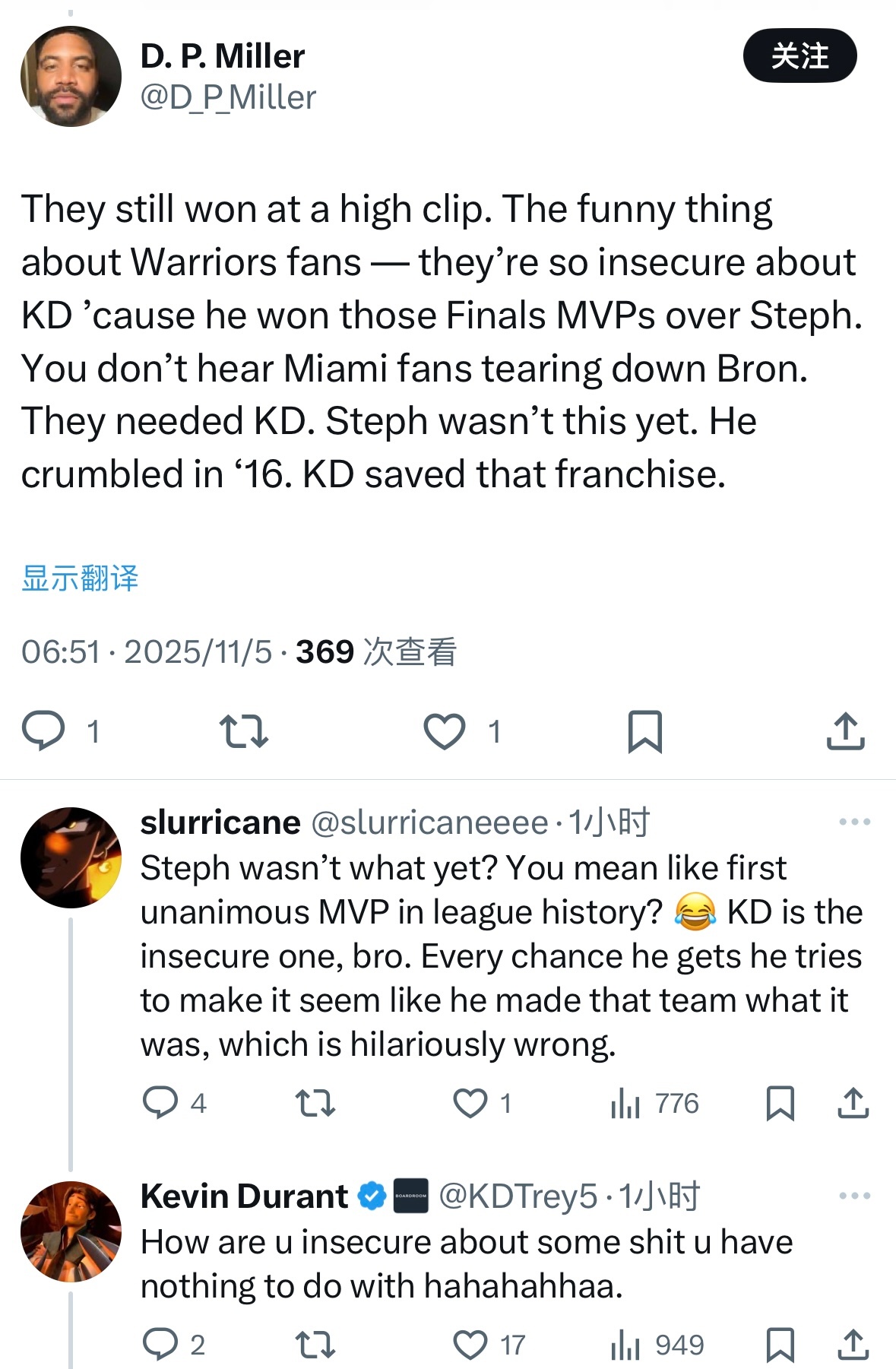This screenshot has height=1369, width=896.
Task: Like slurricane's reply
Action: point(470,1103)
